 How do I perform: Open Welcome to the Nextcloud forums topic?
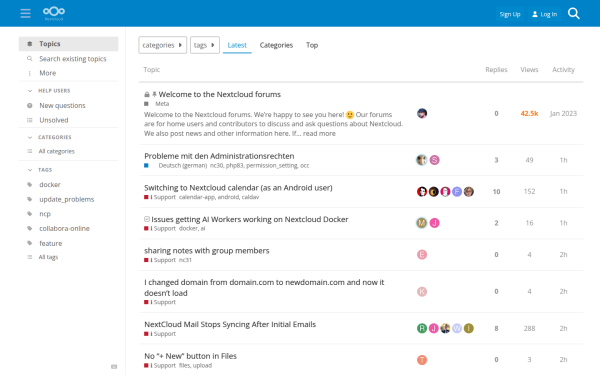click(x=220, y=94)
